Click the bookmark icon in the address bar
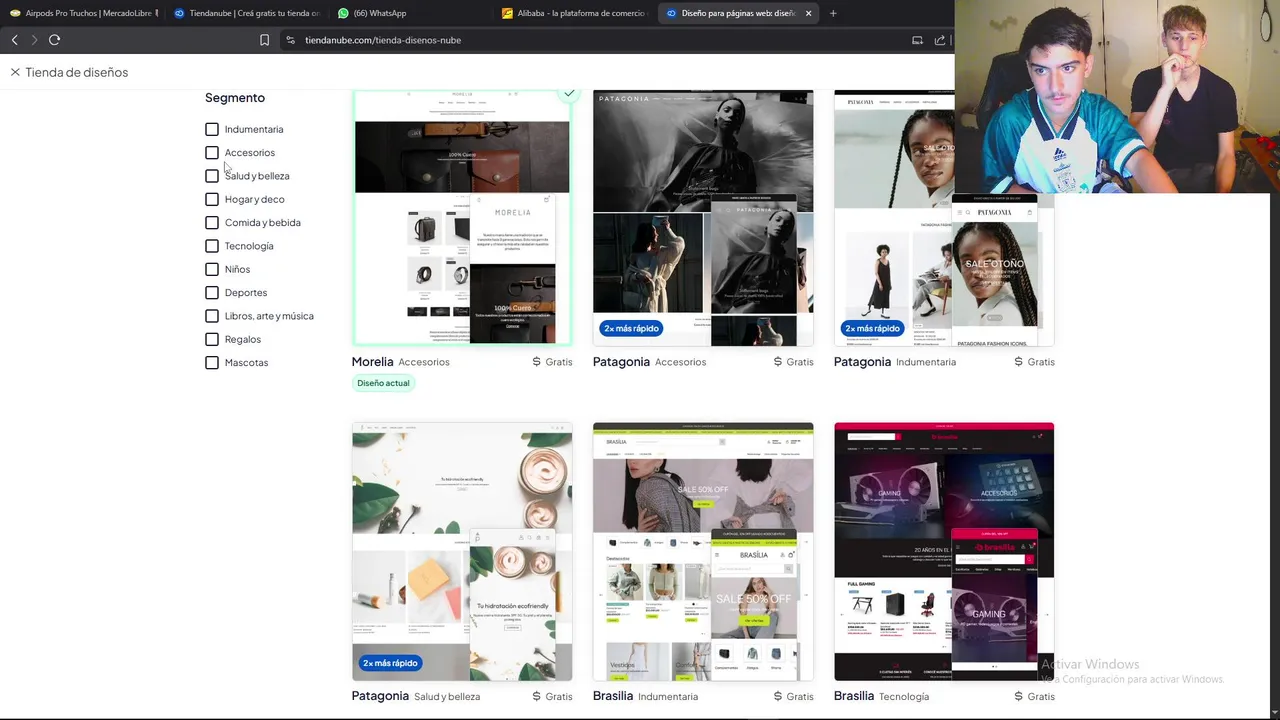The width and height of the screenshot is (1280, 720). pos(264,40)
